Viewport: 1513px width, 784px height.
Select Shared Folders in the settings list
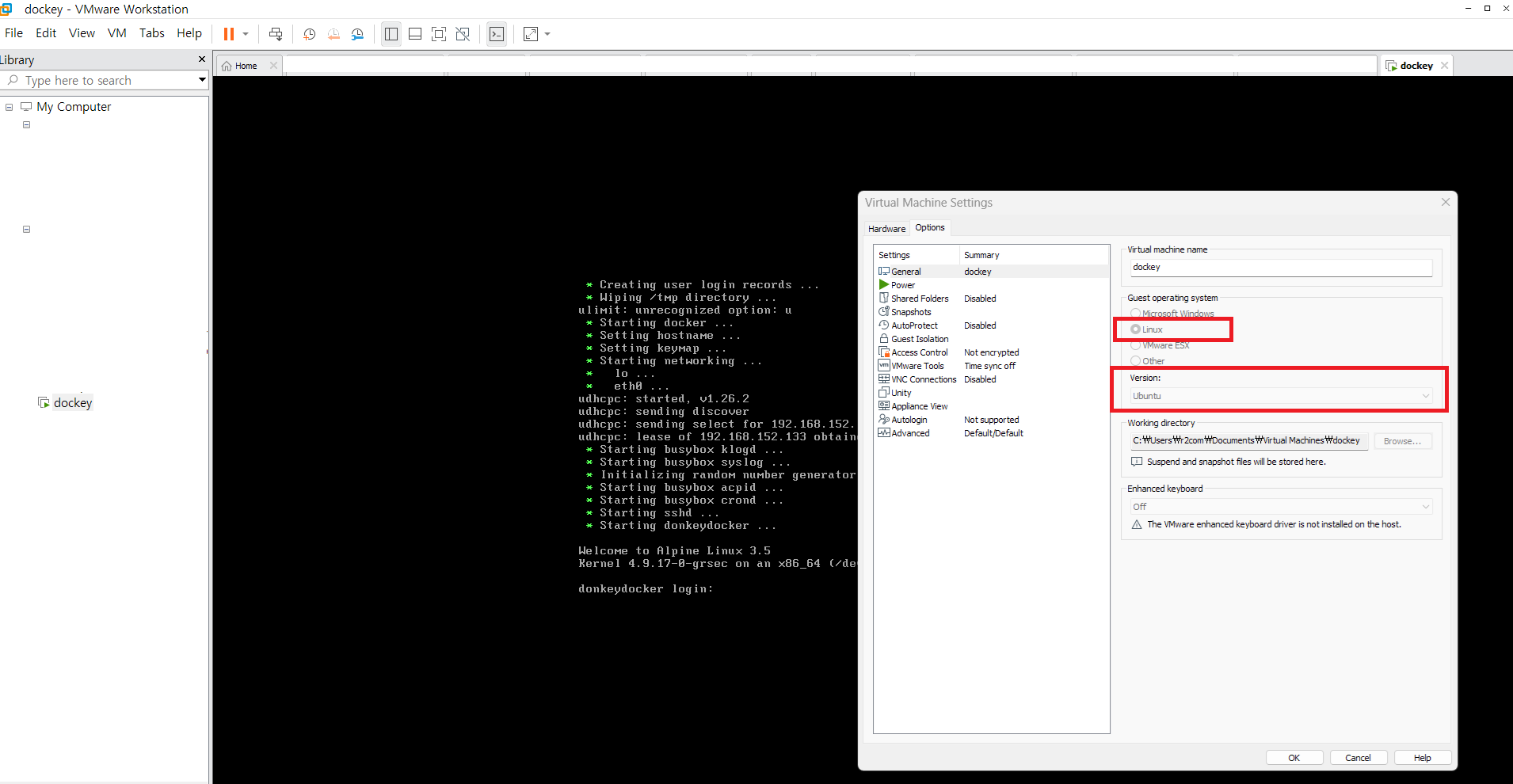point(991,299)
